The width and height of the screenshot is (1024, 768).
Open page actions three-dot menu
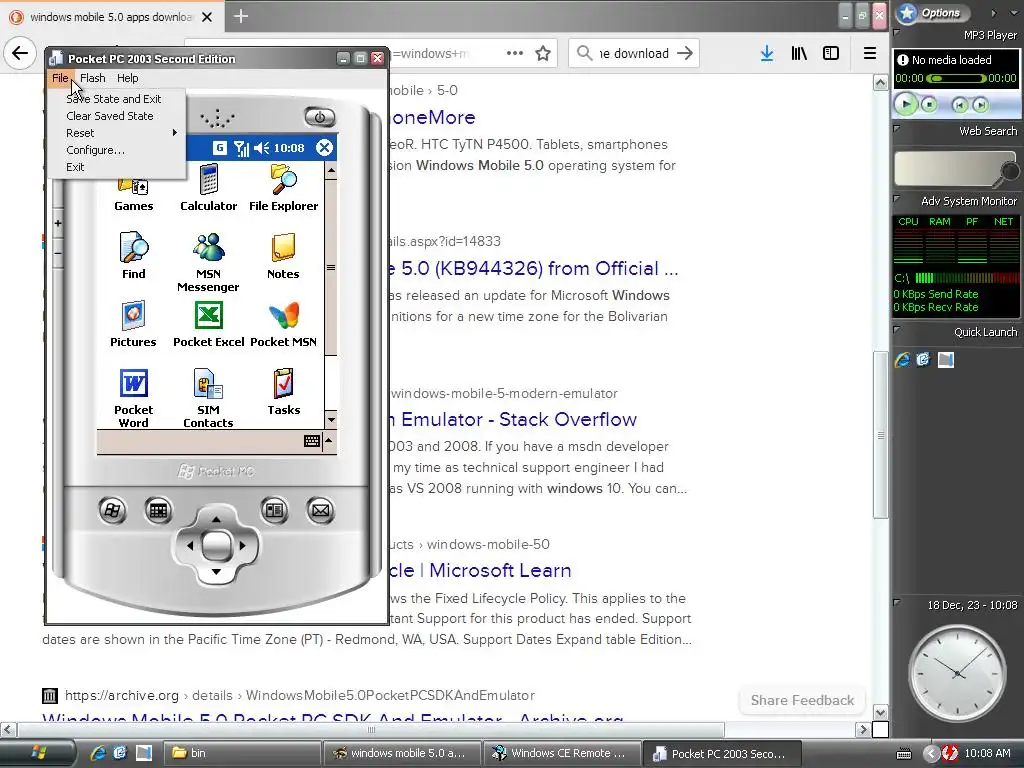(515, 54)
